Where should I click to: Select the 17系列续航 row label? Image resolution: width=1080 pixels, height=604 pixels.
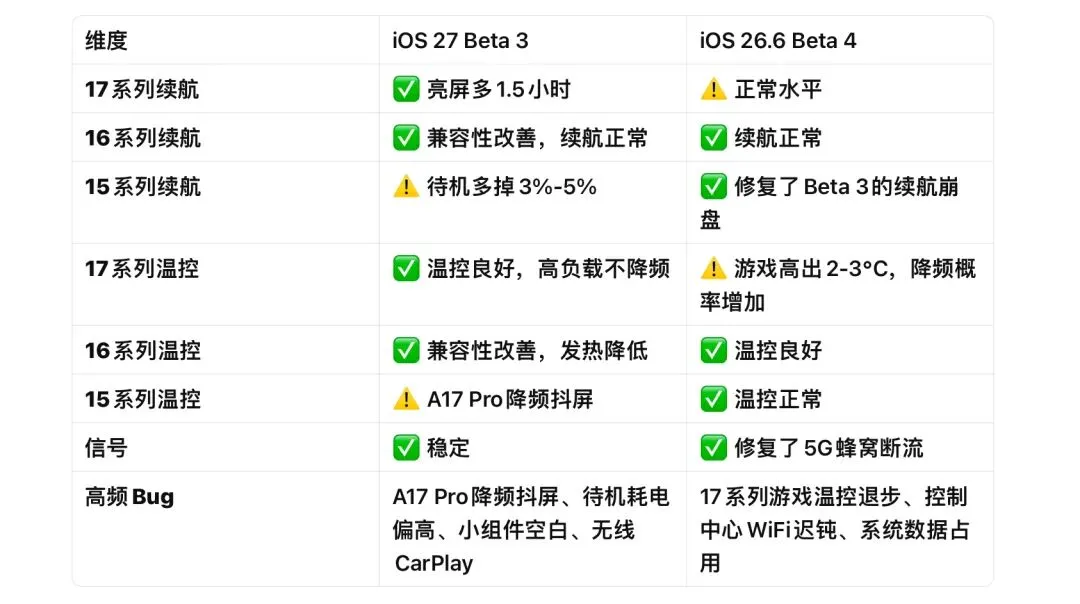(142, 90)
